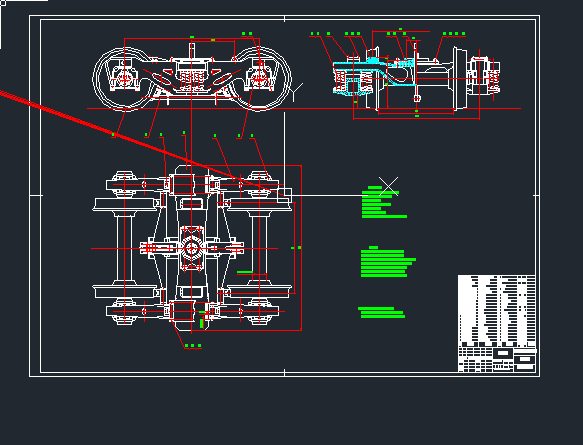Select the middle green notes paragraph

(388, 261)
